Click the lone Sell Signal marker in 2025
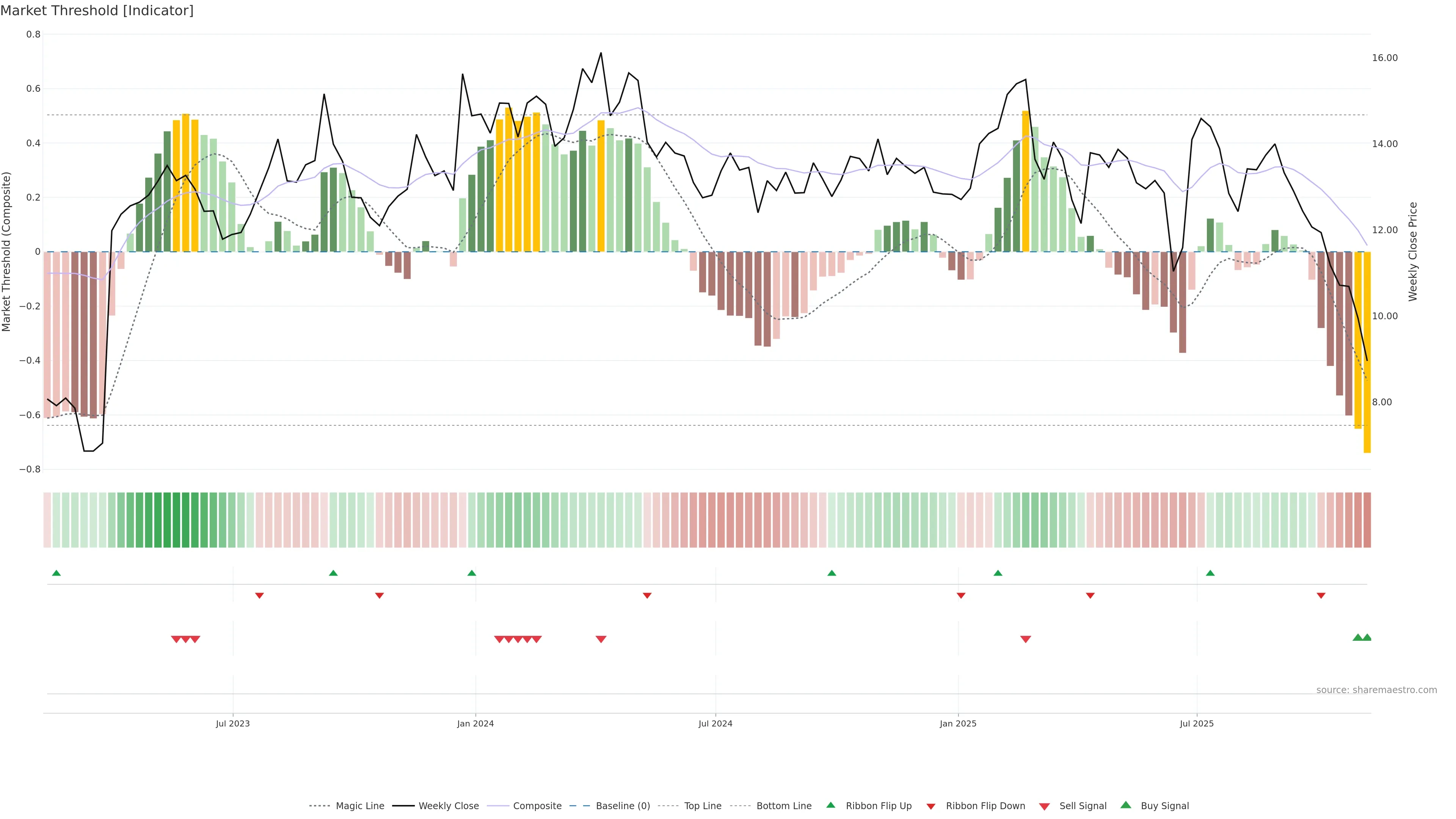 pos(1025,639)
